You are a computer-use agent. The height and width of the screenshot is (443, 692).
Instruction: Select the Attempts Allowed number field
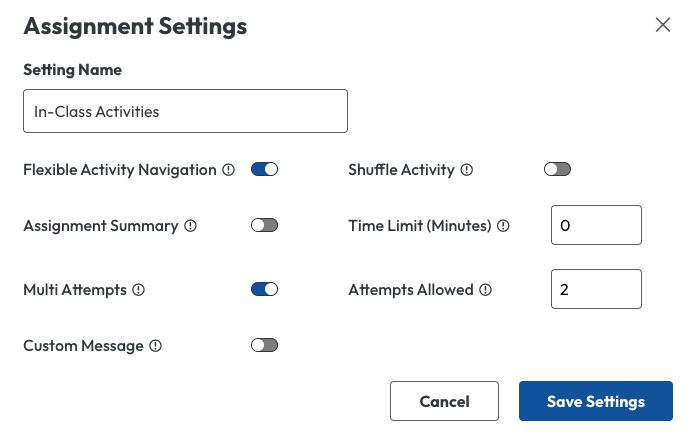click(x=595, y=290)
